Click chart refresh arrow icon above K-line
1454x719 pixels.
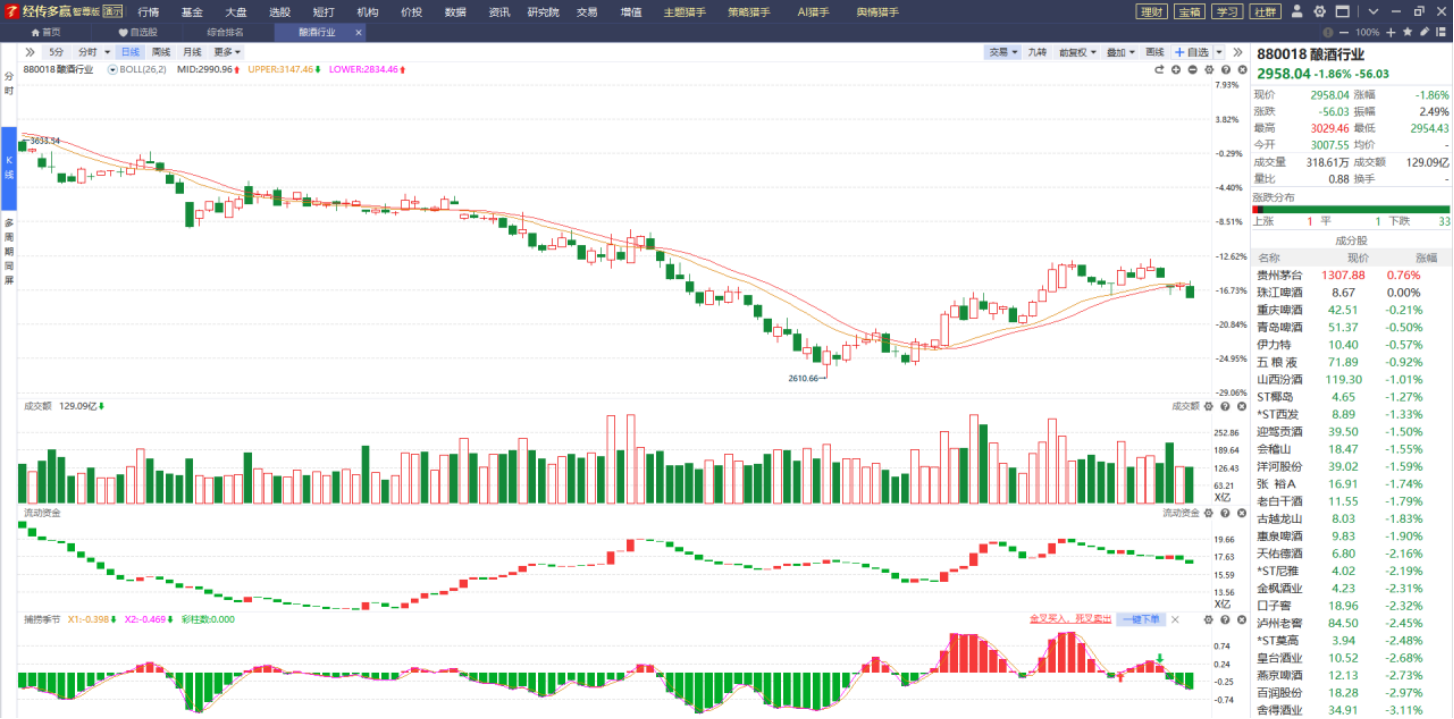pos(1160,70)
